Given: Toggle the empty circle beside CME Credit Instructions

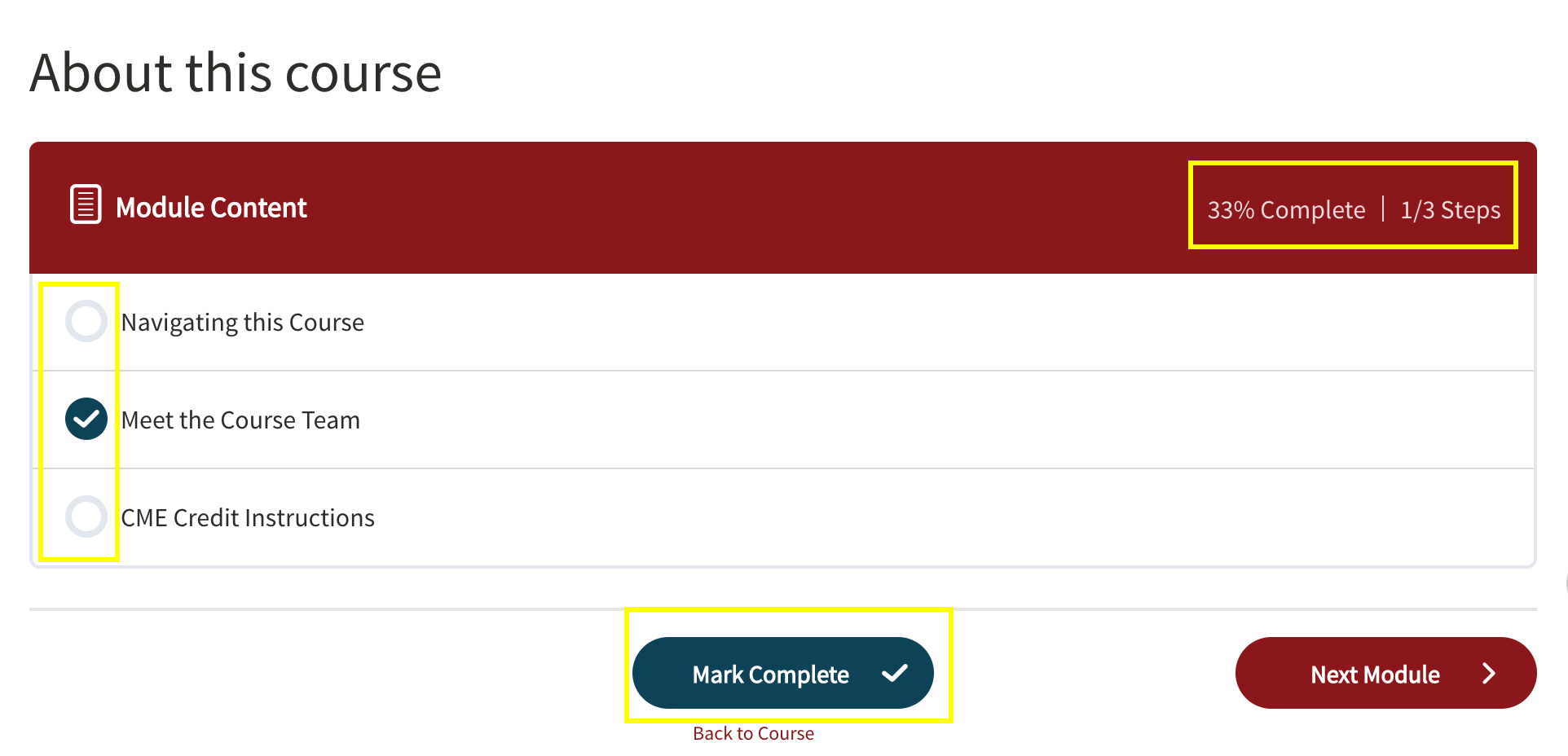Looking at the screenshot, I should [x=86, y=516].
